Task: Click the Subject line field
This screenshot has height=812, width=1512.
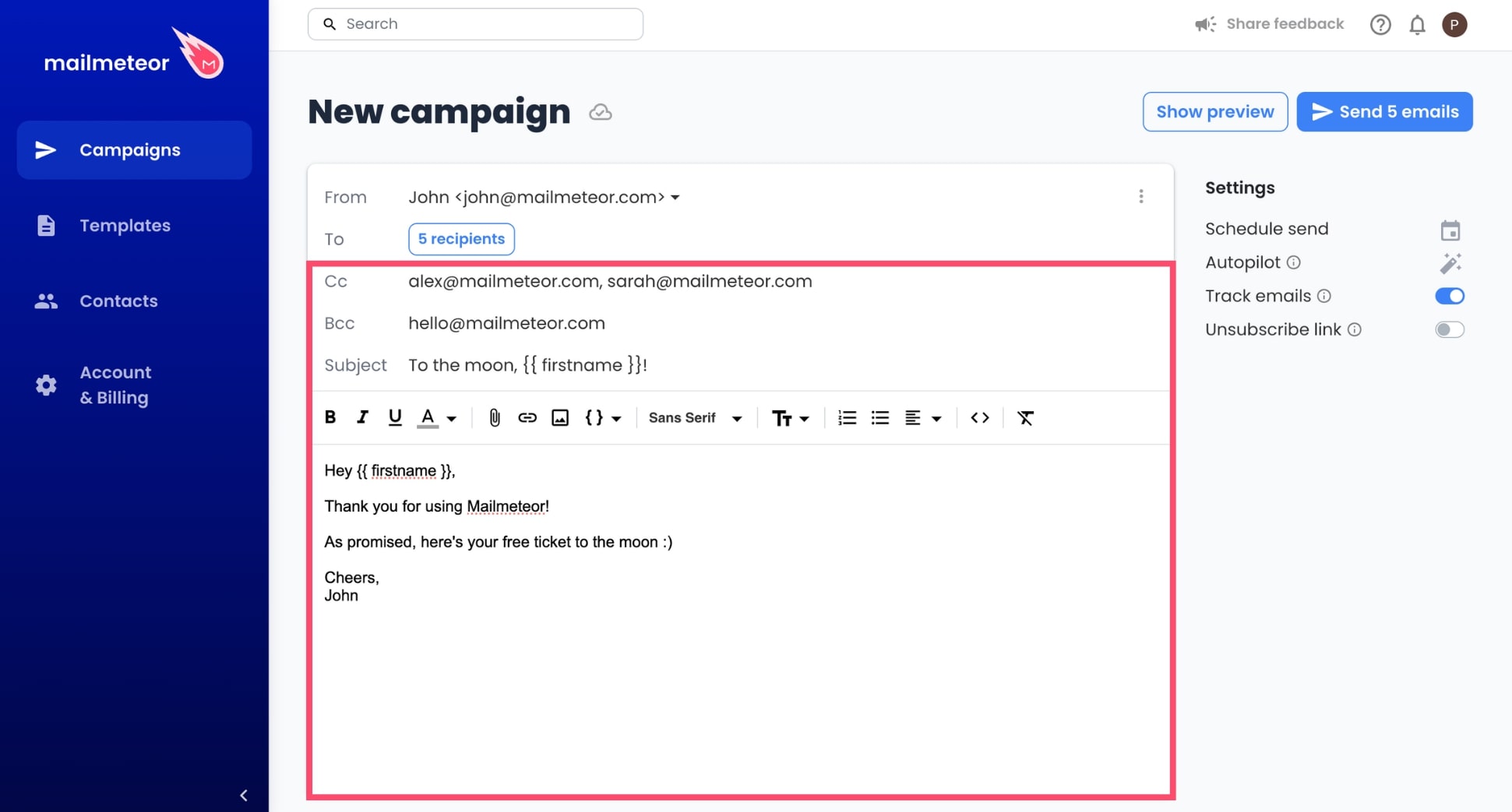Action: pyautogui.click(x=527, y=365)
